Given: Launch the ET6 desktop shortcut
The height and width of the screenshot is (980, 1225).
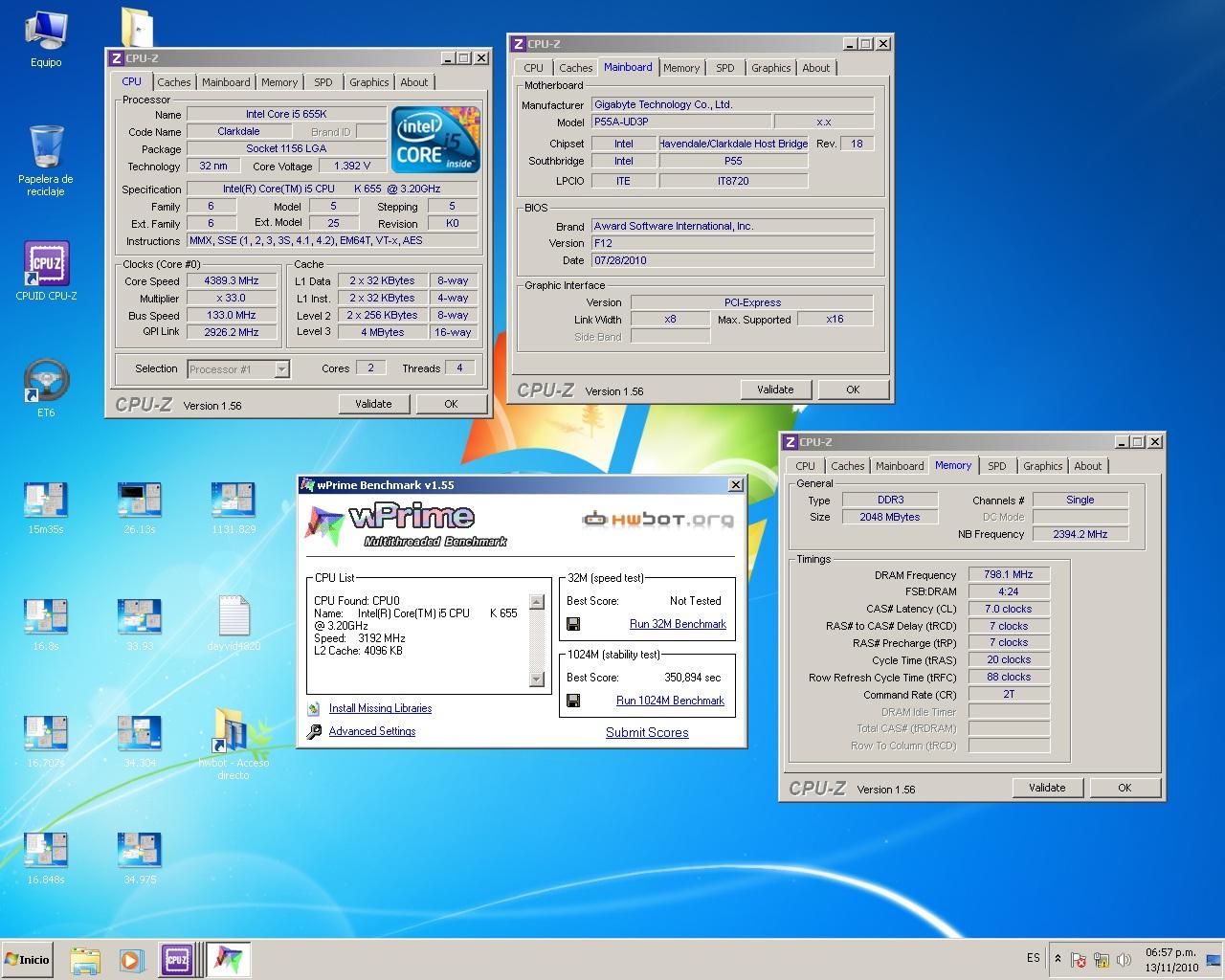Looking at the screenshot, I should coord(46,388).
